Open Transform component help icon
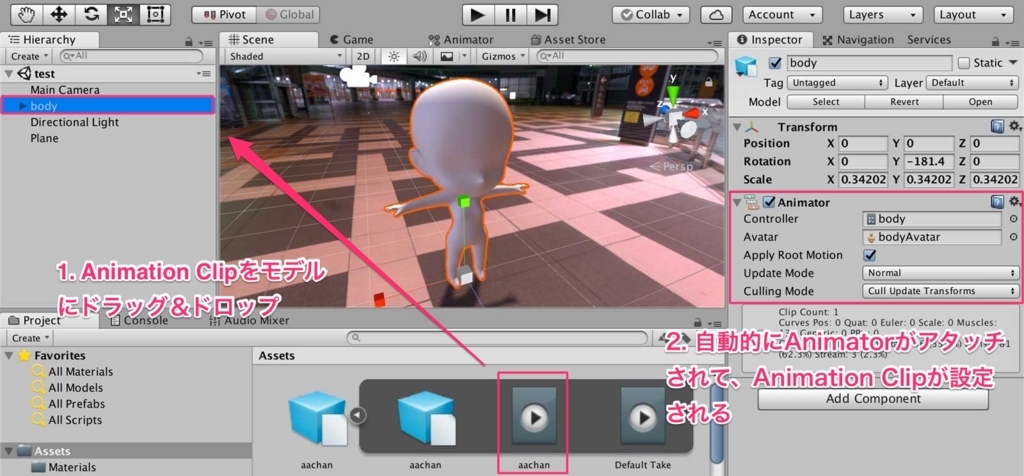This screenshot has width=1024, height=476. [x=997, y=126]
